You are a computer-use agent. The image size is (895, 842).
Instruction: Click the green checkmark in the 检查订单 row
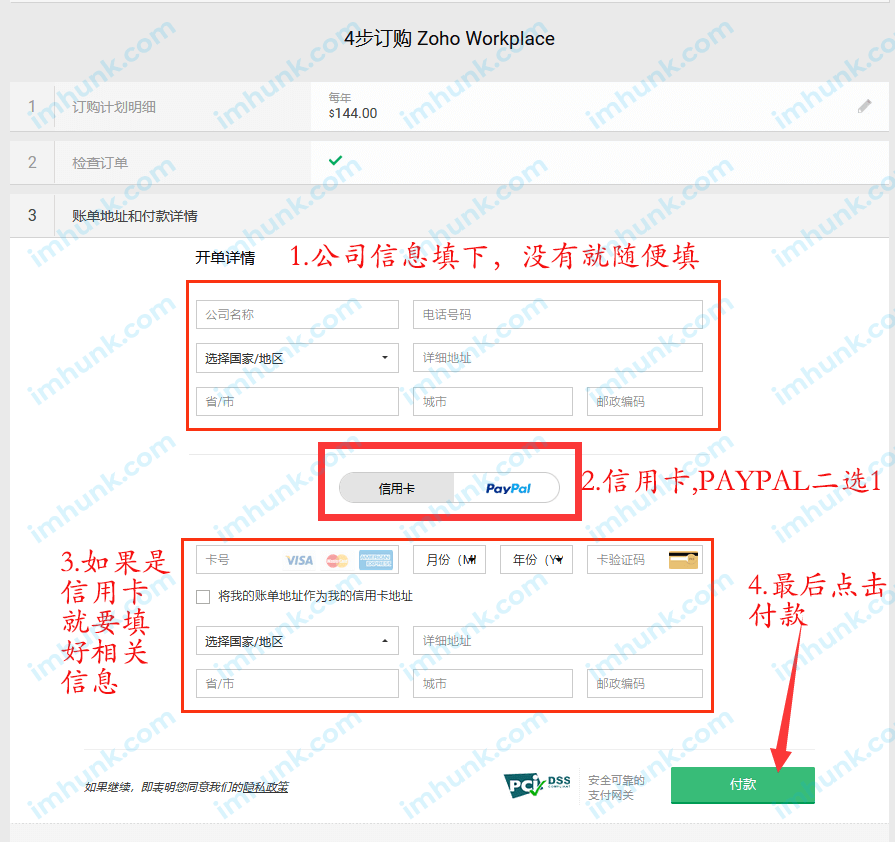point(336,160)
